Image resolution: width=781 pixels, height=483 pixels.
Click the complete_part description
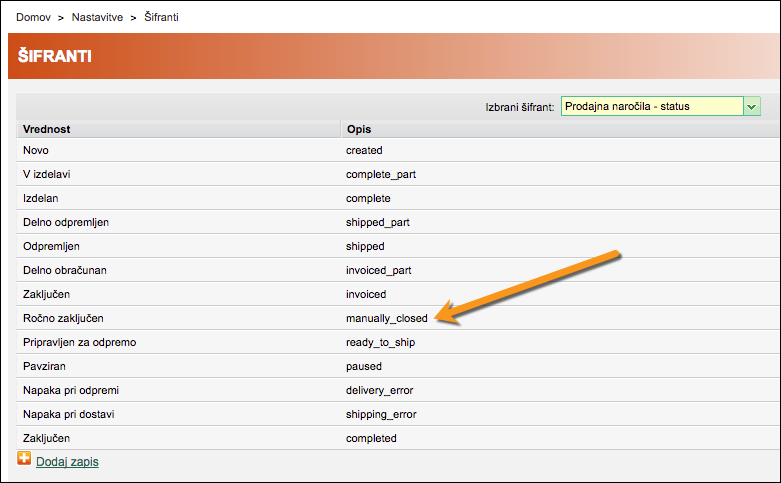(x=381, y=175)
